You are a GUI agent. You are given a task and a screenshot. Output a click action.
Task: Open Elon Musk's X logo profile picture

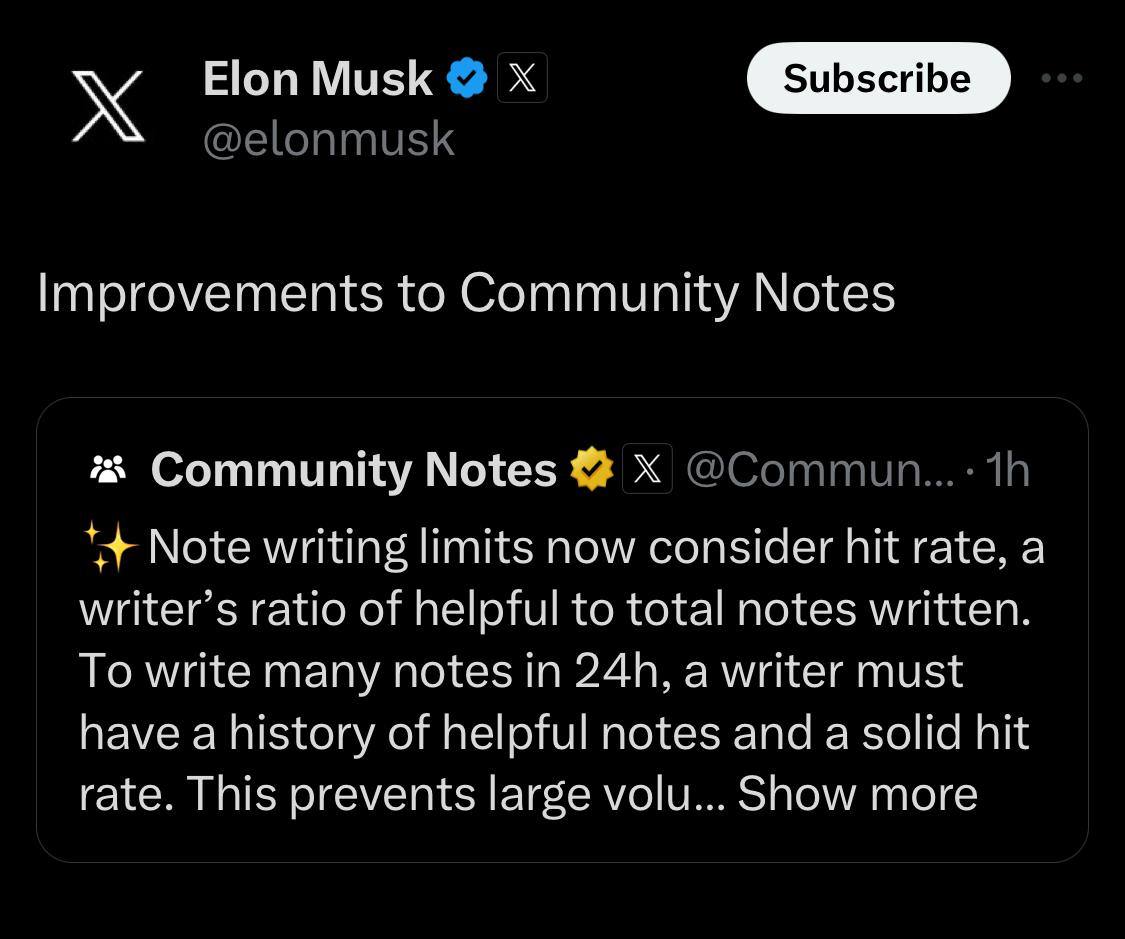pyautogui.click(x=109, y=106)
